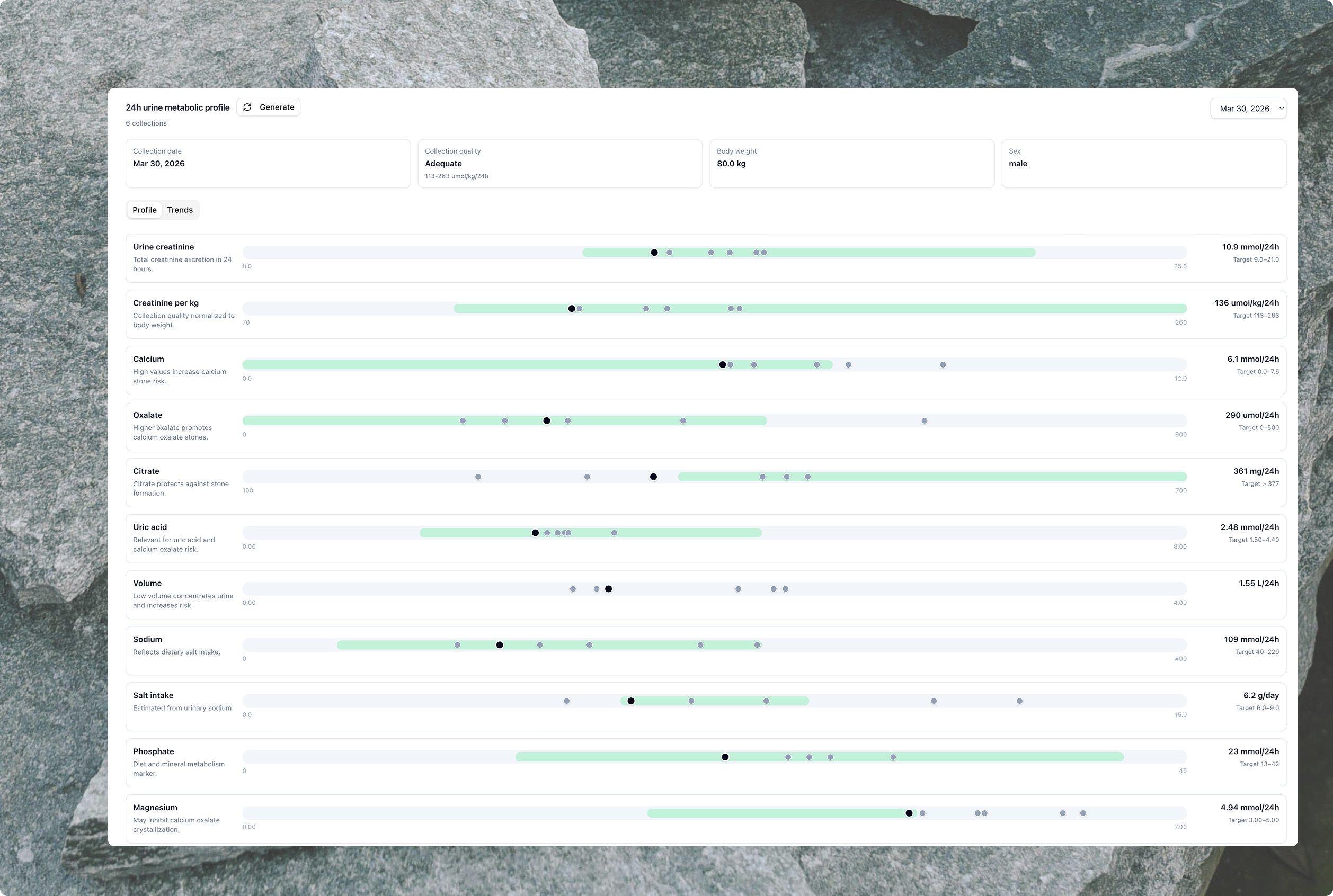Click the 'Salt intake' row label

tap(153, 695)
